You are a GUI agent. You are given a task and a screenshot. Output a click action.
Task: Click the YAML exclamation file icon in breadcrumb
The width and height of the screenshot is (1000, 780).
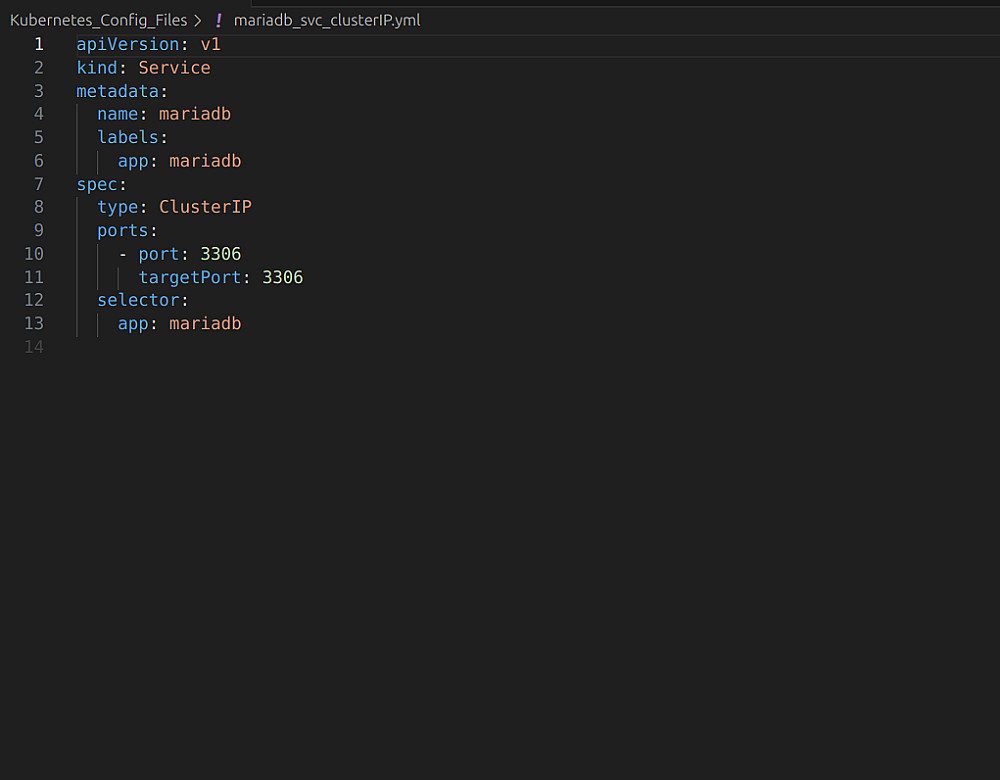coord(219,20)
